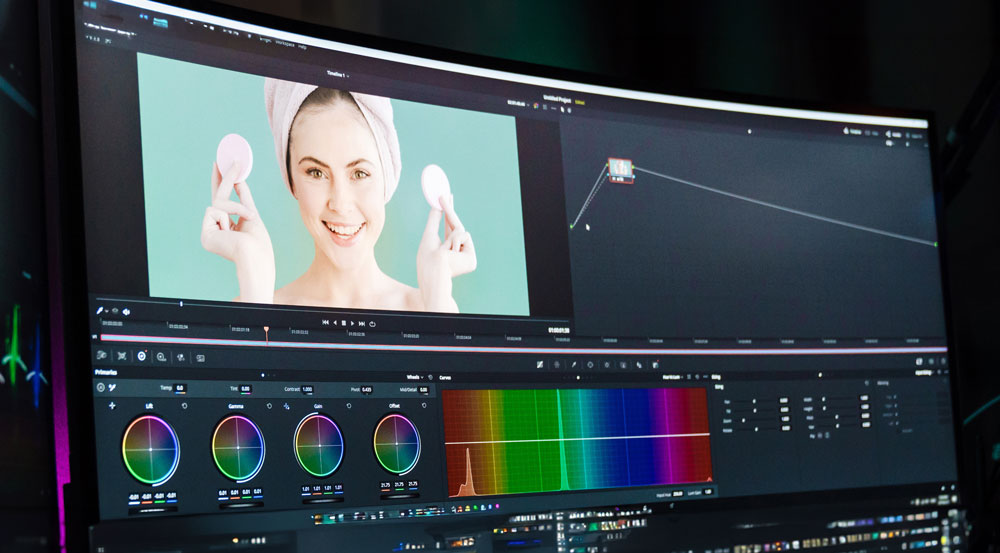Select the Color Wheels palette icon
The image size is (1000, 553).
click(142, 357)
